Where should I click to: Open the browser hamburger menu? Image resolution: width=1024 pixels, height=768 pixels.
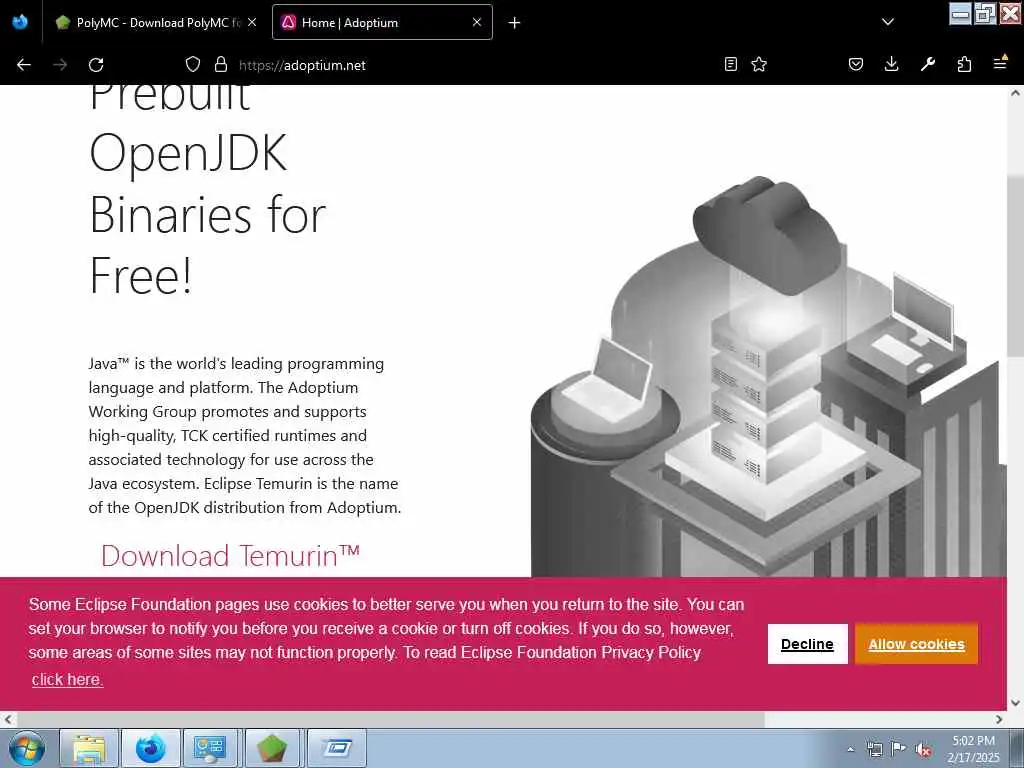point(1000,63)
